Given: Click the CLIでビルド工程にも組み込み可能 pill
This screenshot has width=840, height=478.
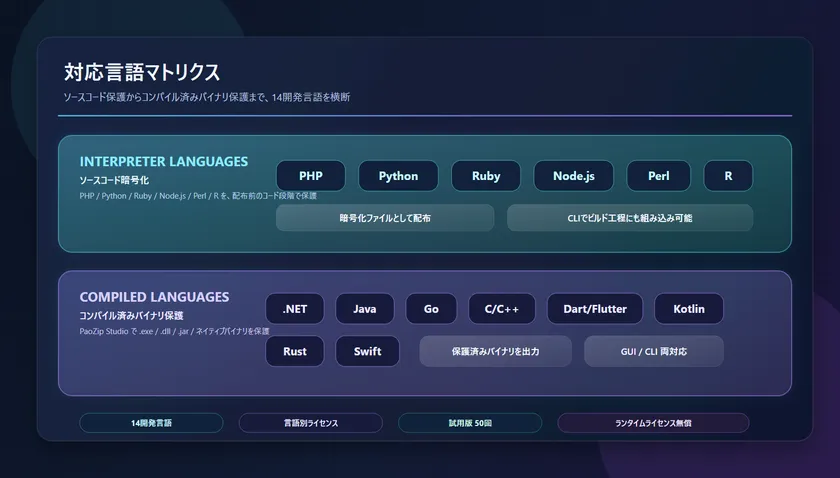Looking at the screenshot, I should 630,218.
